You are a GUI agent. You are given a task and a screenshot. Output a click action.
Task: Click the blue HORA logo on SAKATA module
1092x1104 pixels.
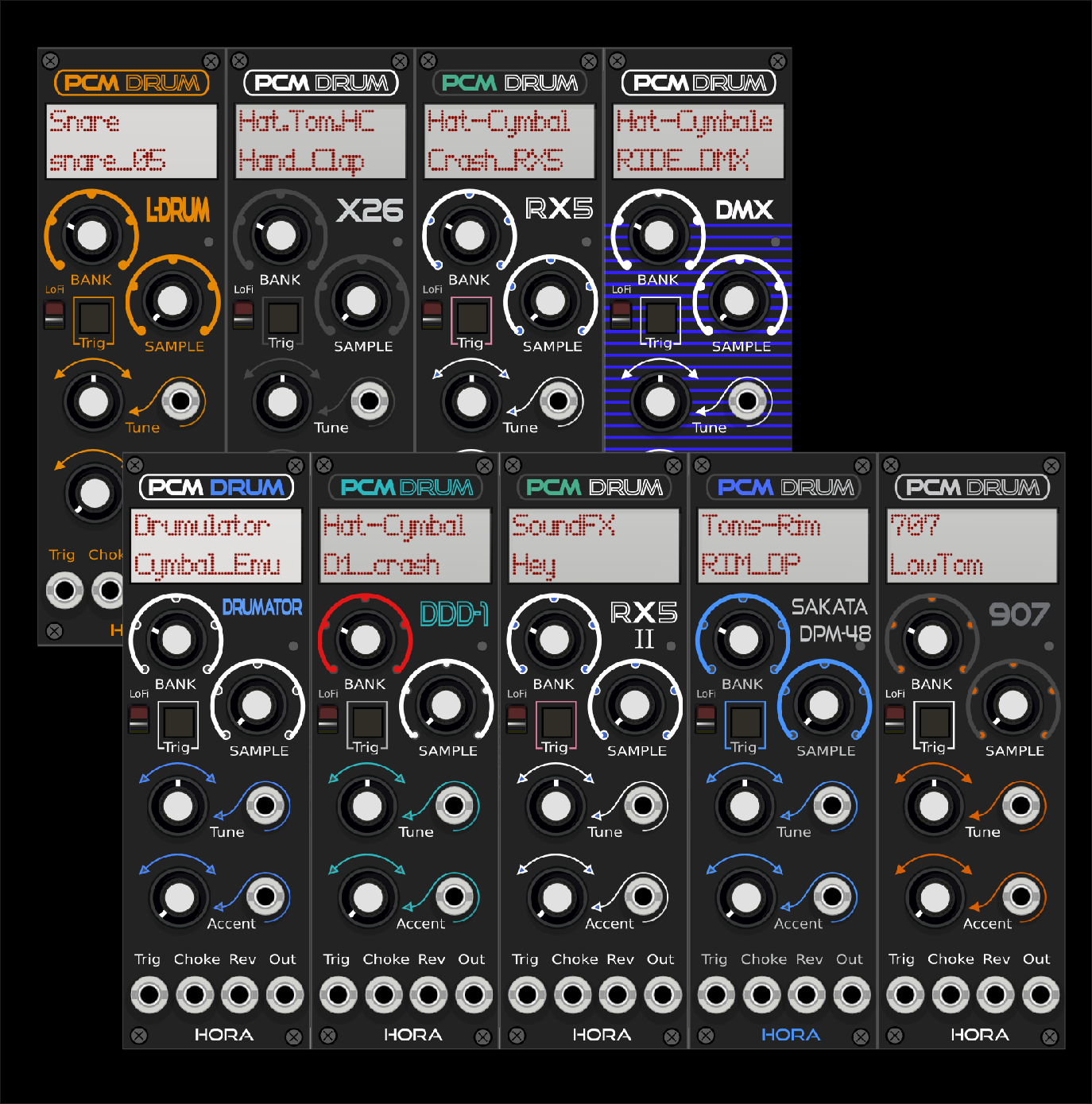(x=791, y=1035)
